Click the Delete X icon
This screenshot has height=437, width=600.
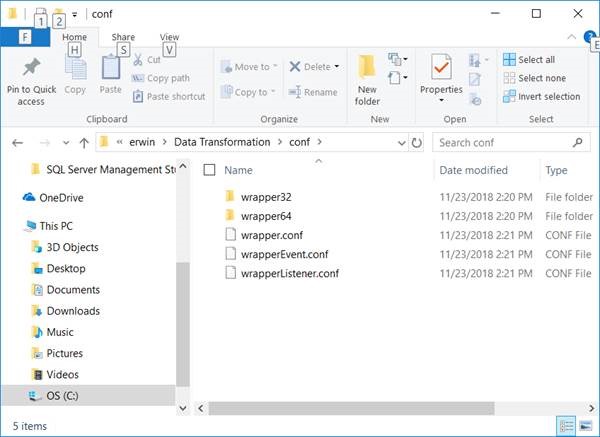coord(295,67)
